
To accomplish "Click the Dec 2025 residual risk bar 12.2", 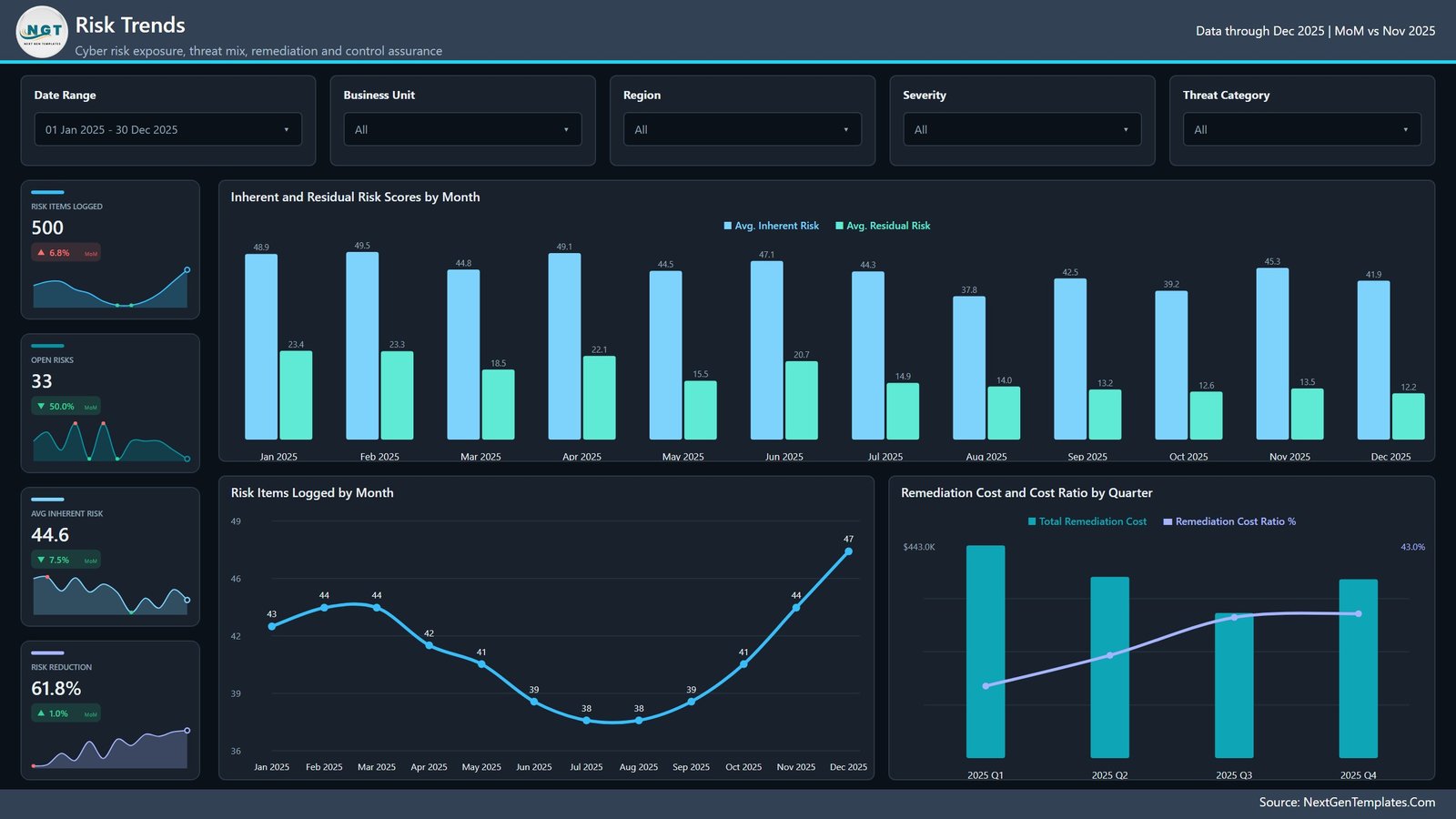I will pyautogui.click(x=1408, y=417).
